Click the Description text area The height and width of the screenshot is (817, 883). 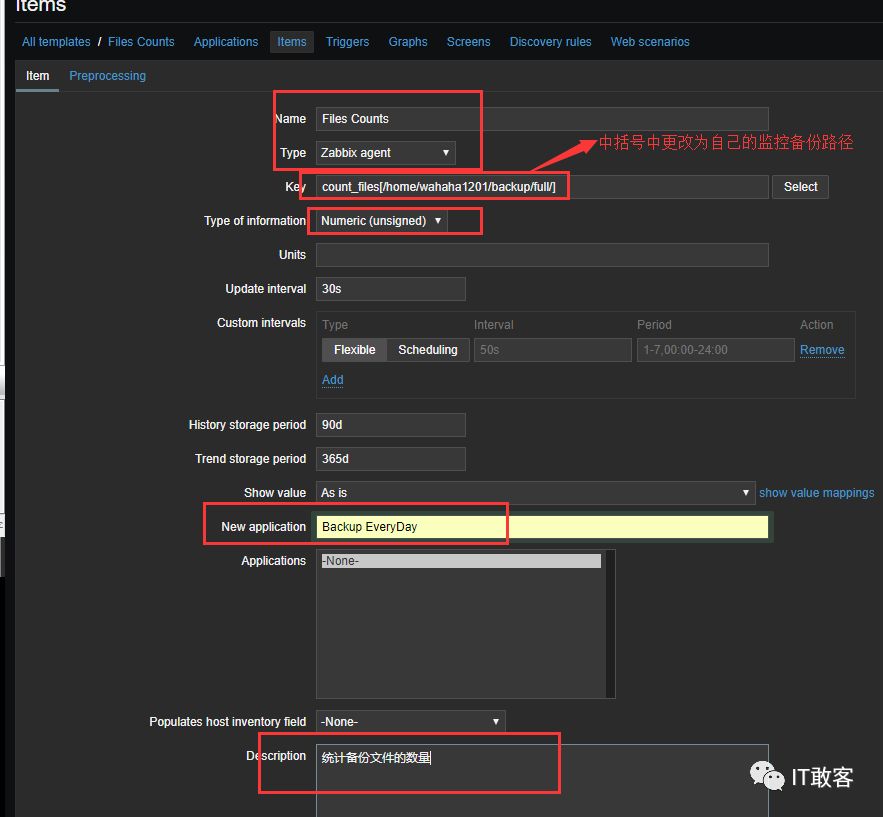tap(542, 780)
